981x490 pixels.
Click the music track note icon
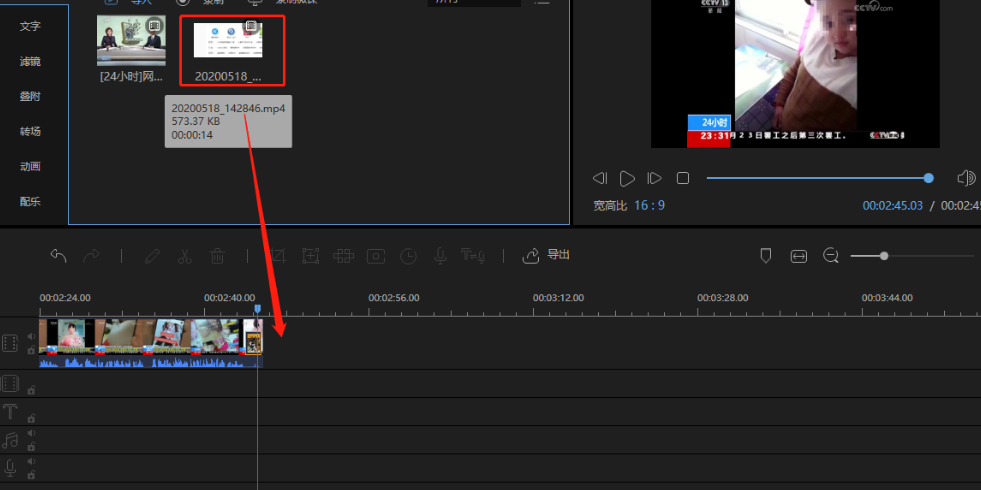[x=10, y=440]
